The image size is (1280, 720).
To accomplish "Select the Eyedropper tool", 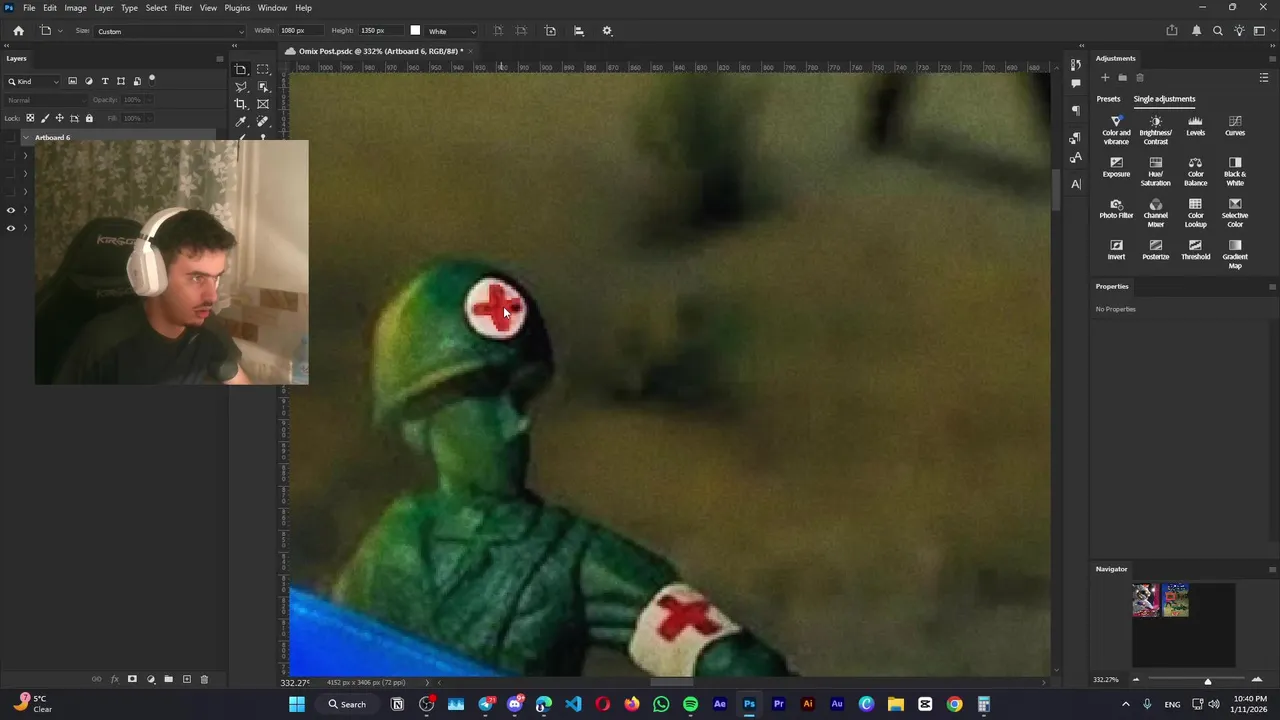I will pyautogui.click(x=241, y=122).
